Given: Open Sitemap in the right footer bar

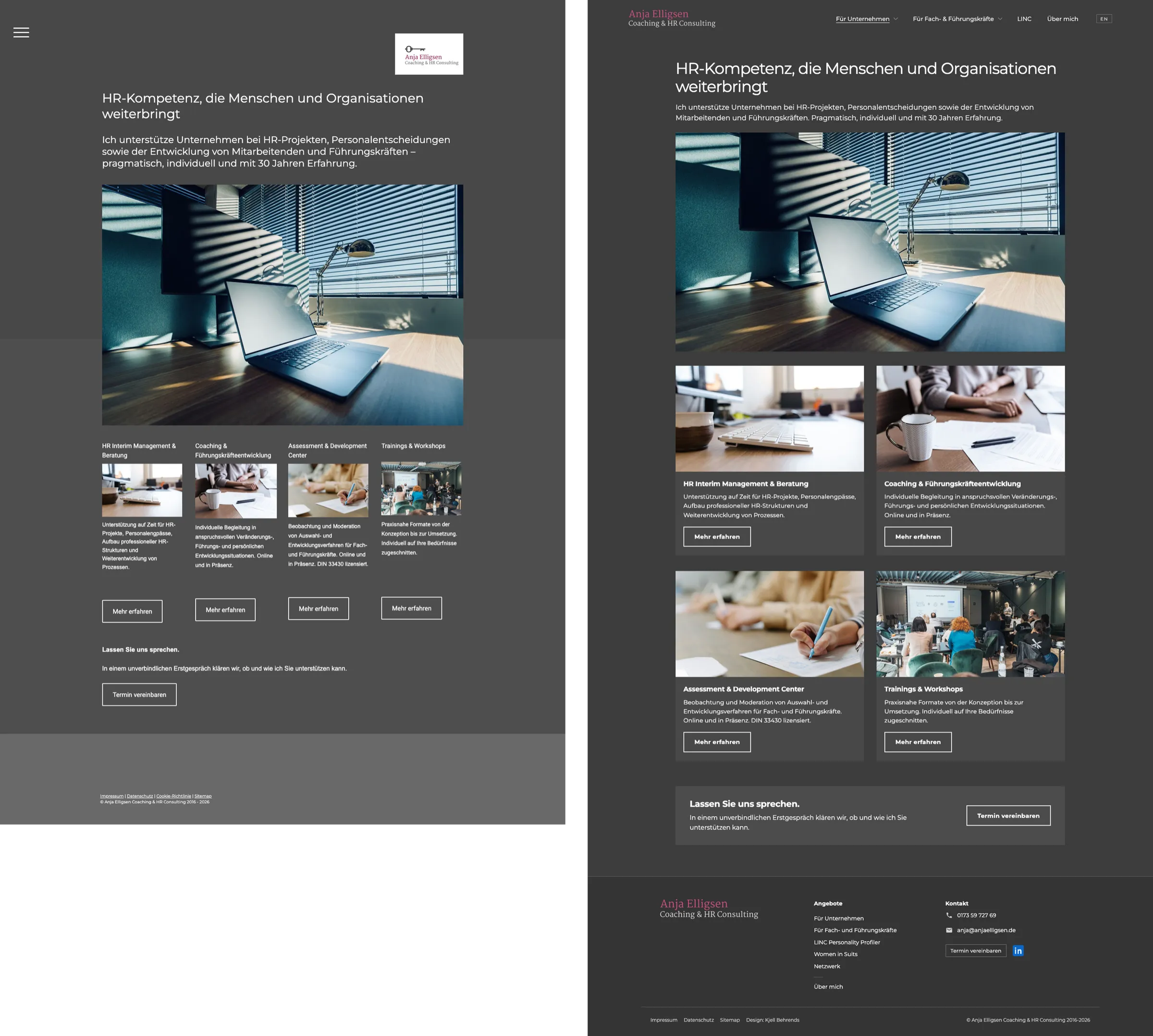Looking at the screenshot, I should pyautogui.click(x=730, y=1020).
